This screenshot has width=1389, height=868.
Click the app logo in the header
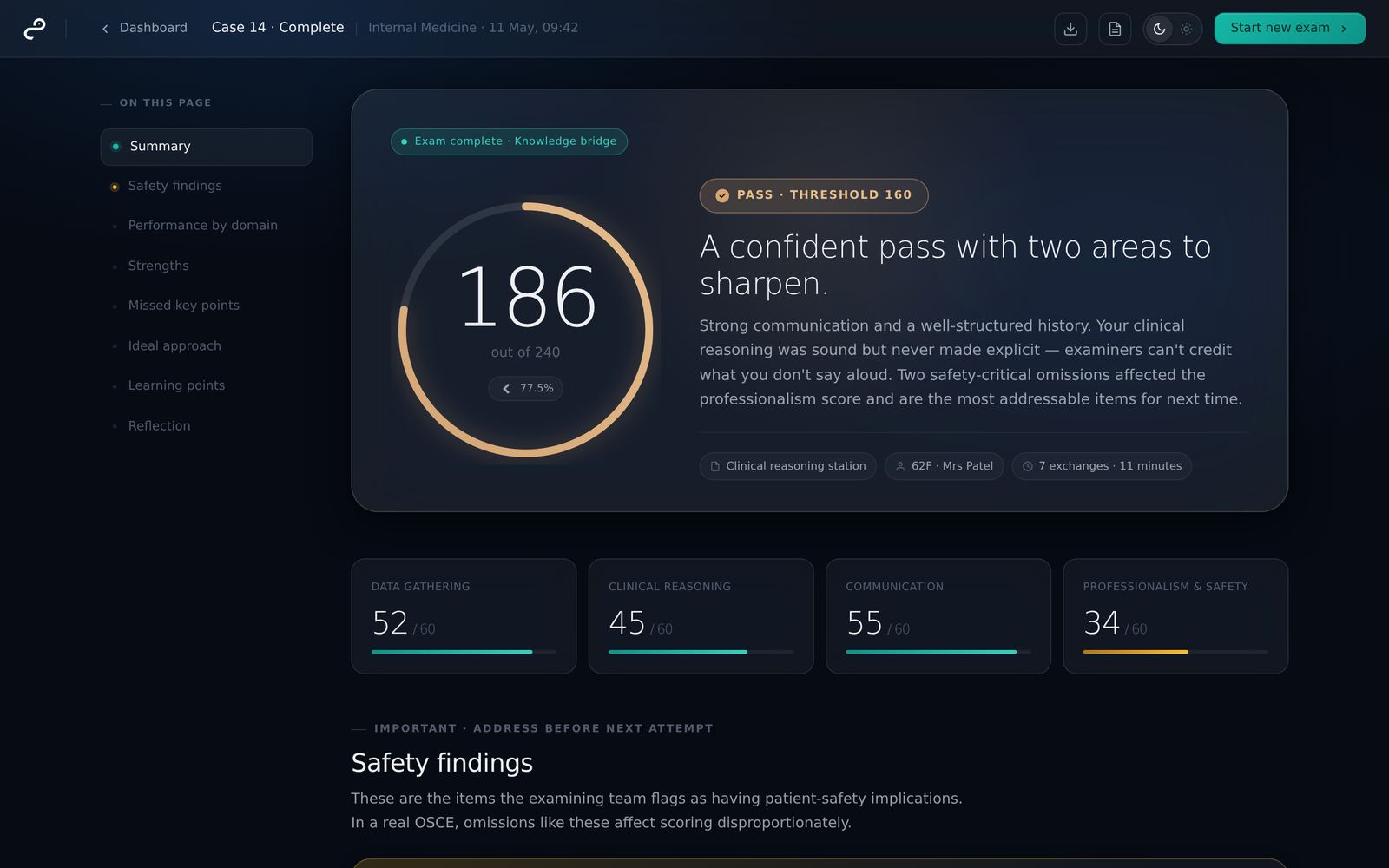coord(35,29)
